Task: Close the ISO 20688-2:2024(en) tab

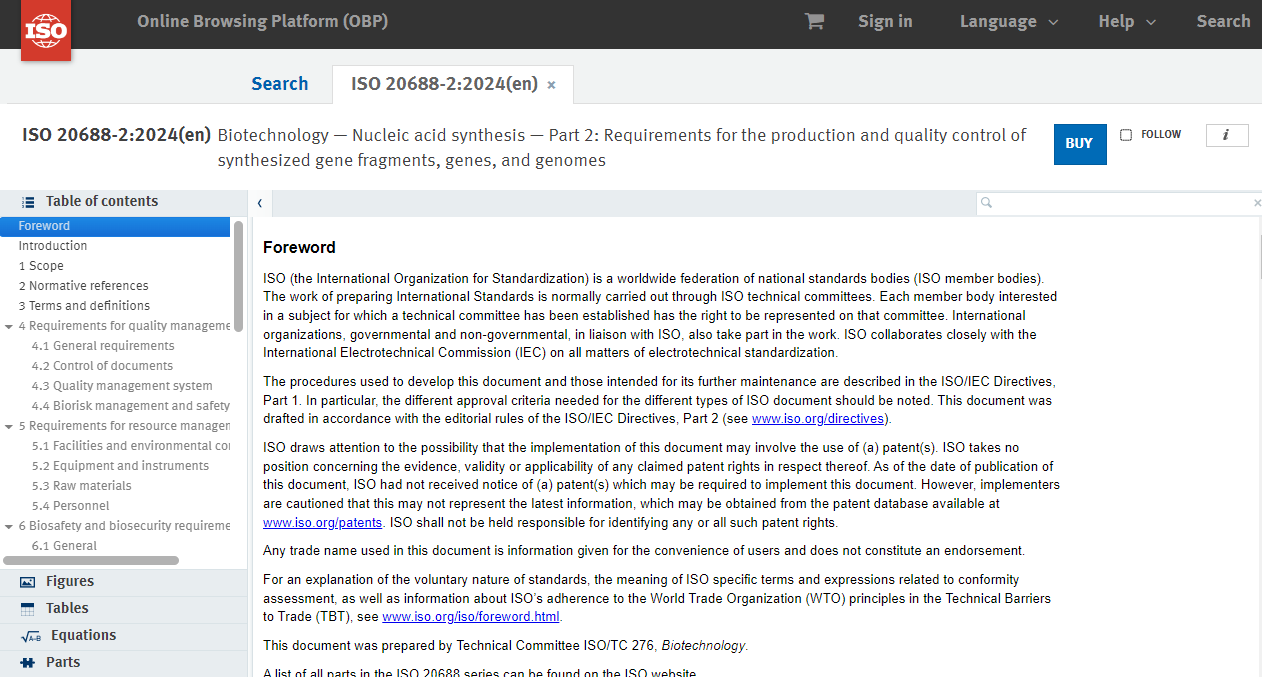Action: [x=551, y=85]
